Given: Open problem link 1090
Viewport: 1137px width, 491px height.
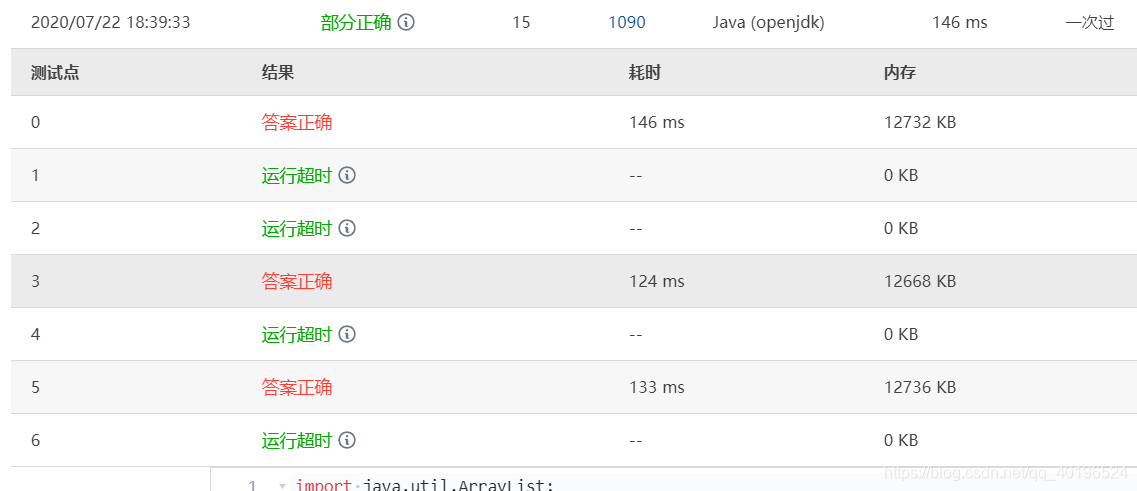Looking at the screenshot, I should (x=627, y=22).
